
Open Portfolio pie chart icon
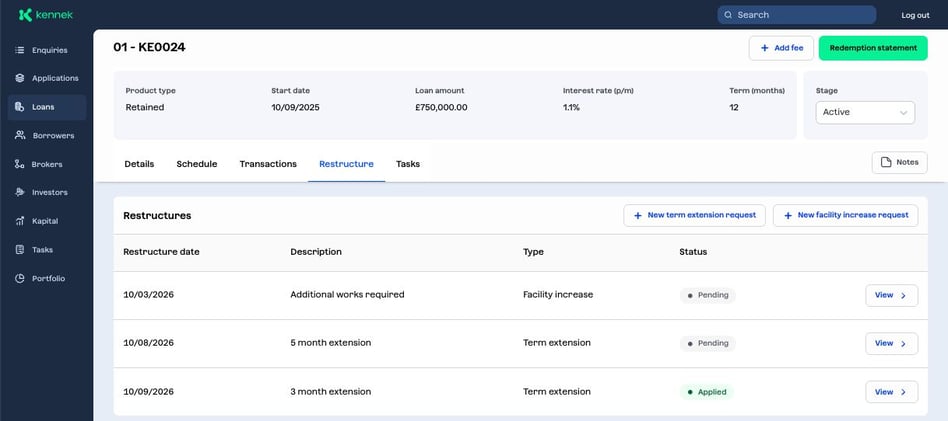click(20, 278)
